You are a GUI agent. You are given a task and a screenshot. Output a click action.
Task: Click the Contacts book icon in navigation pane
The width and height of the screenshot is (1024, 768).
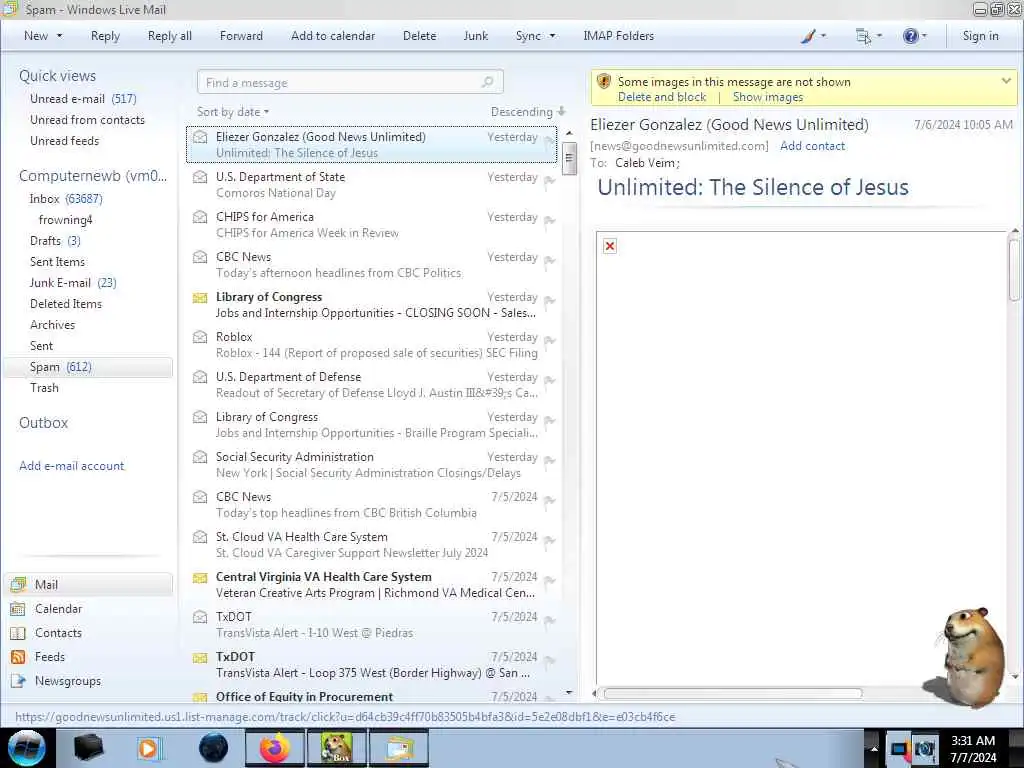point(18,633)
